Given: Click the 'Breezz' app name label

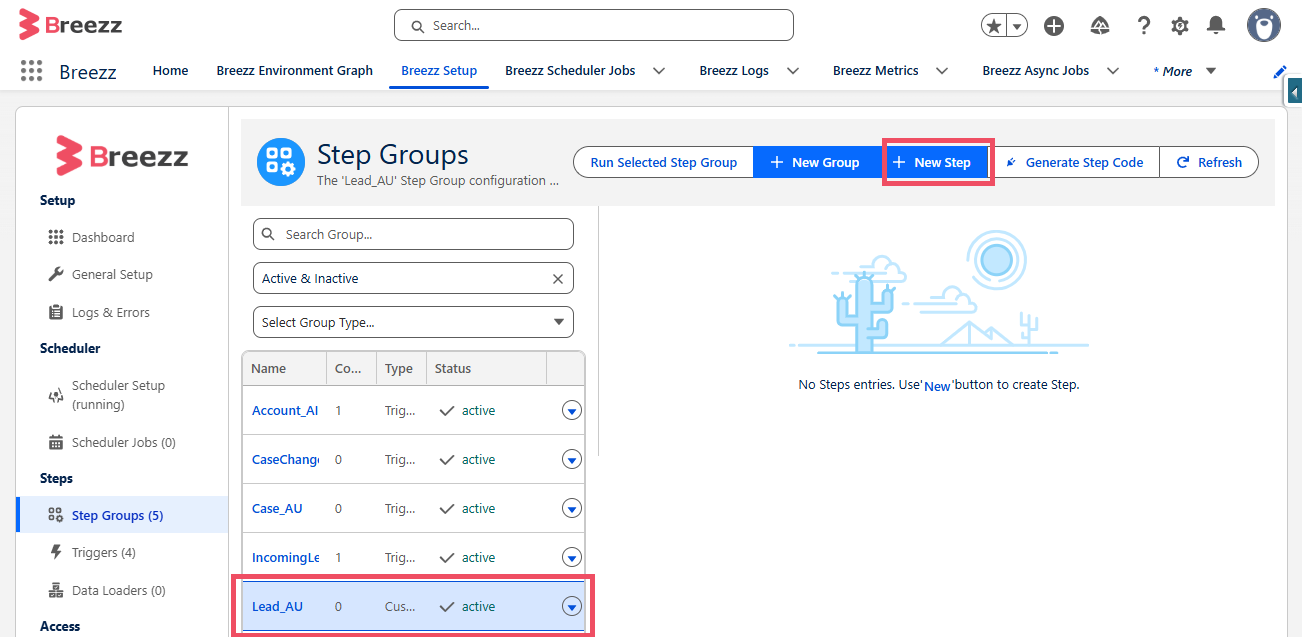Looking at the screenshot, I should (88, 72).
